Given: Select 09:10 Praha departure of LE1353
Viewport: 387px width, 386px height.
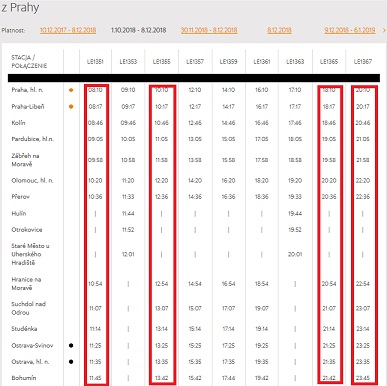Looking at the screenshot, I should [128, 90].
